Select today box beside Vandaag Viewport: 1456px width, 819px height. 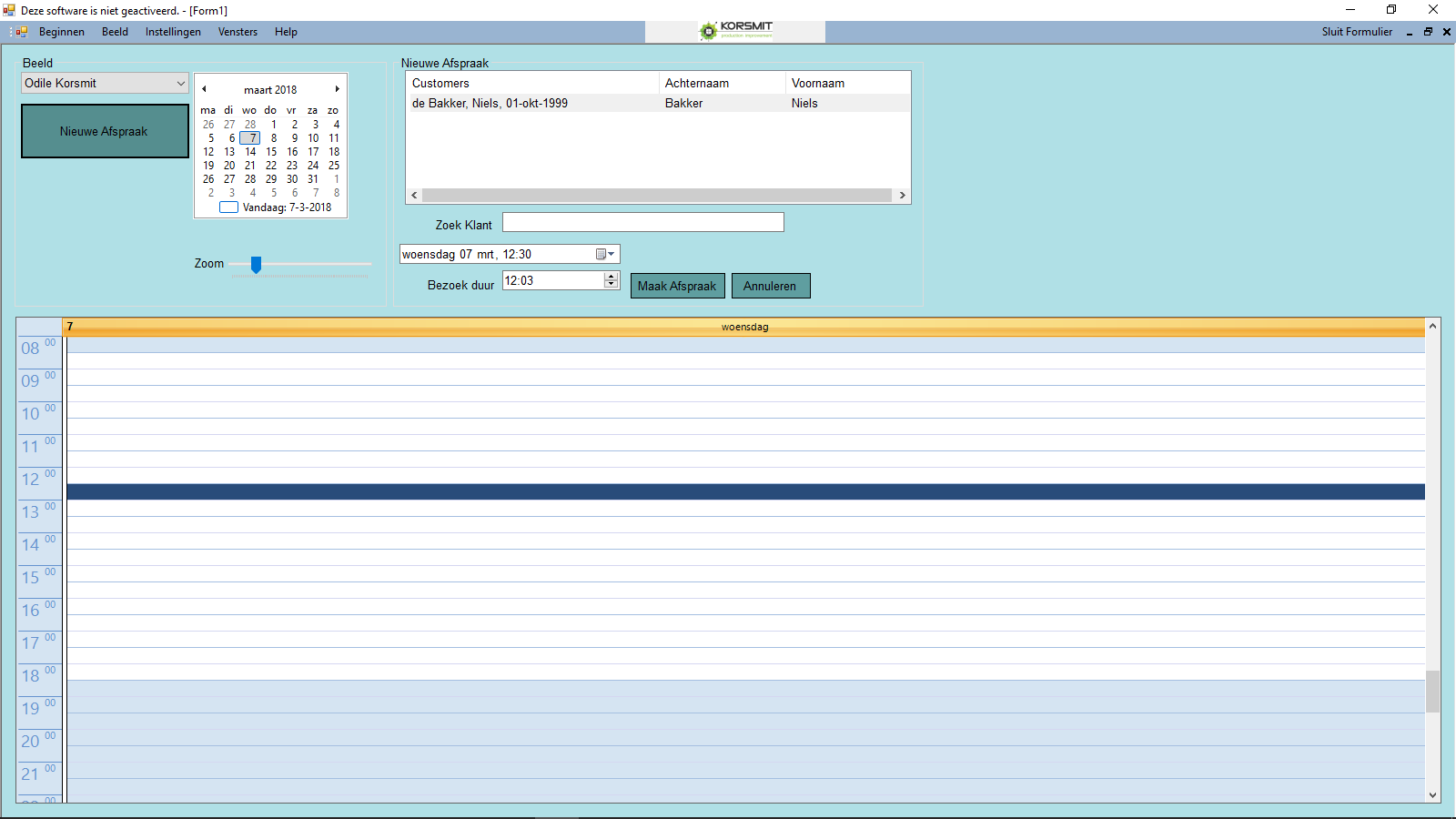coord(229,207)
